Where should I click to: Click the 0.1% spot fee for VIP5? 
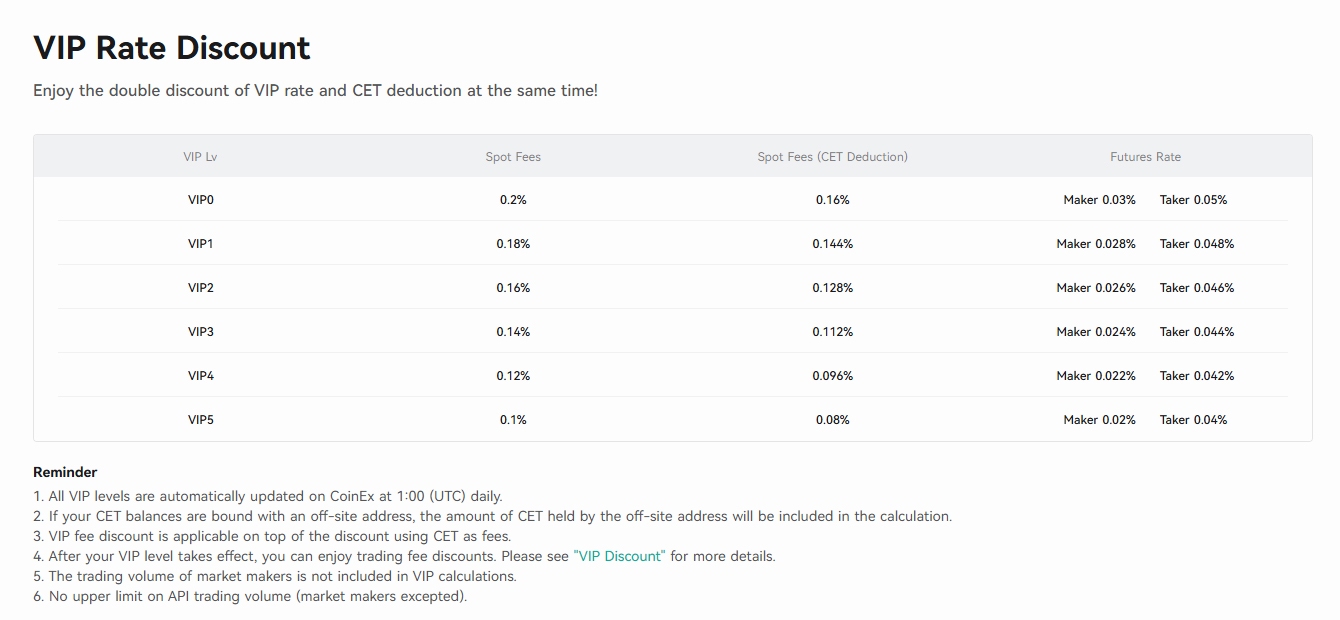[513, 420]
